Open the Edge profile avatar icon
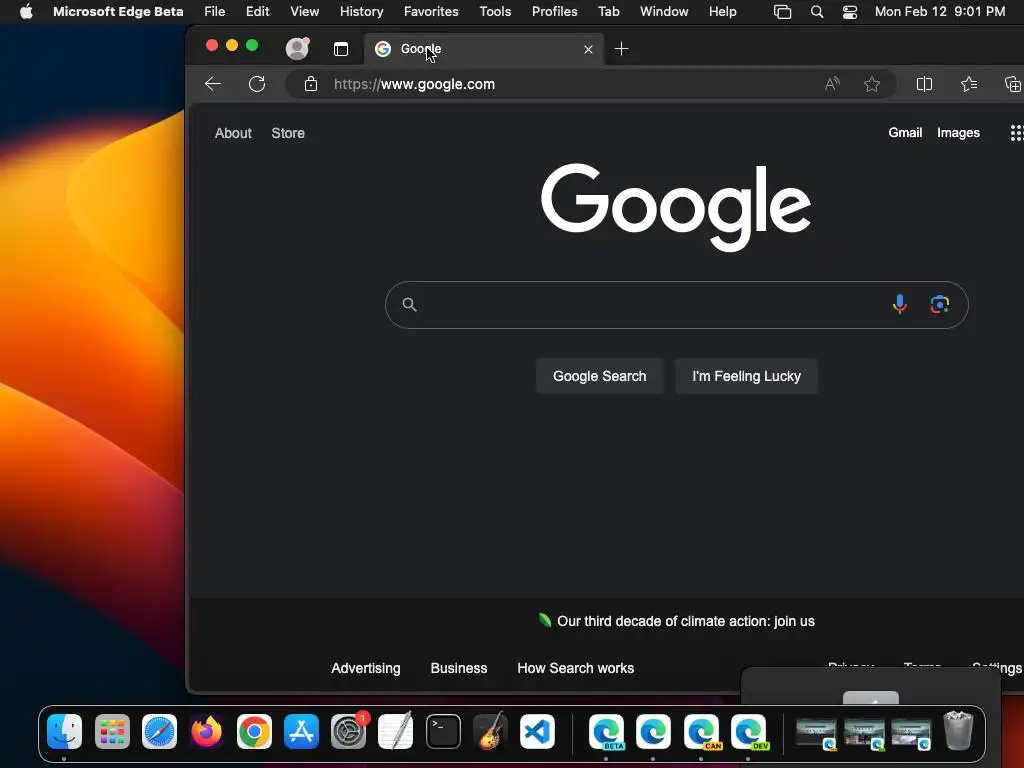This screenshot has height=768, width=1024. click(x=297, y=48)
